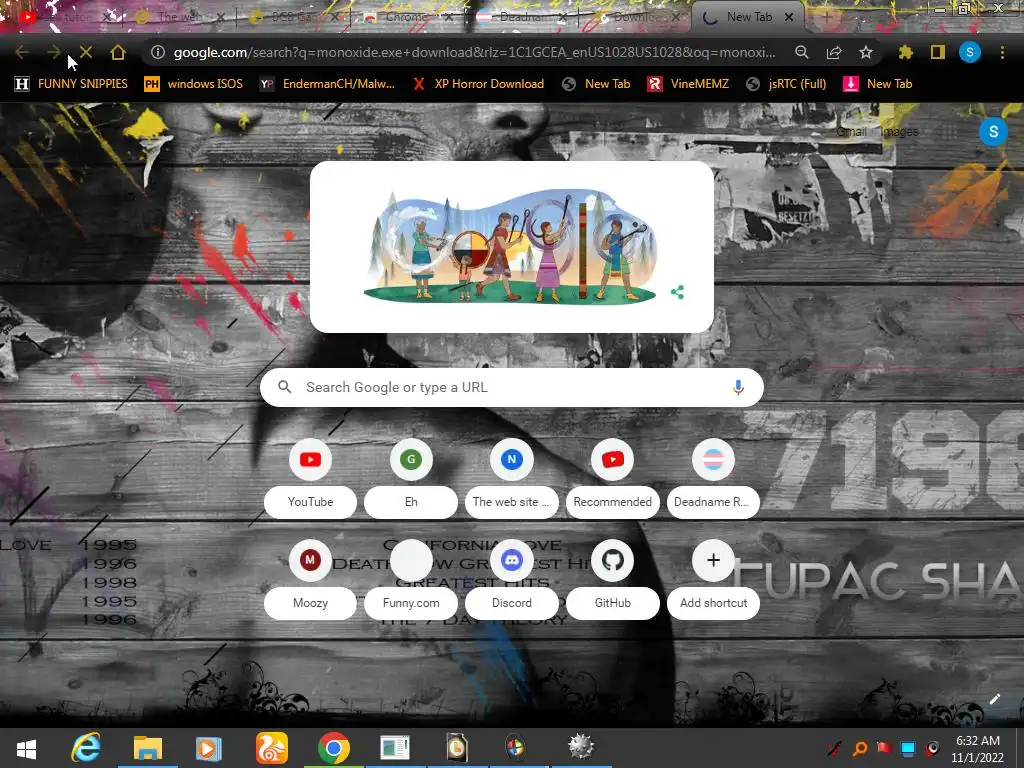View site information for google.com

(x=157, y=52)
